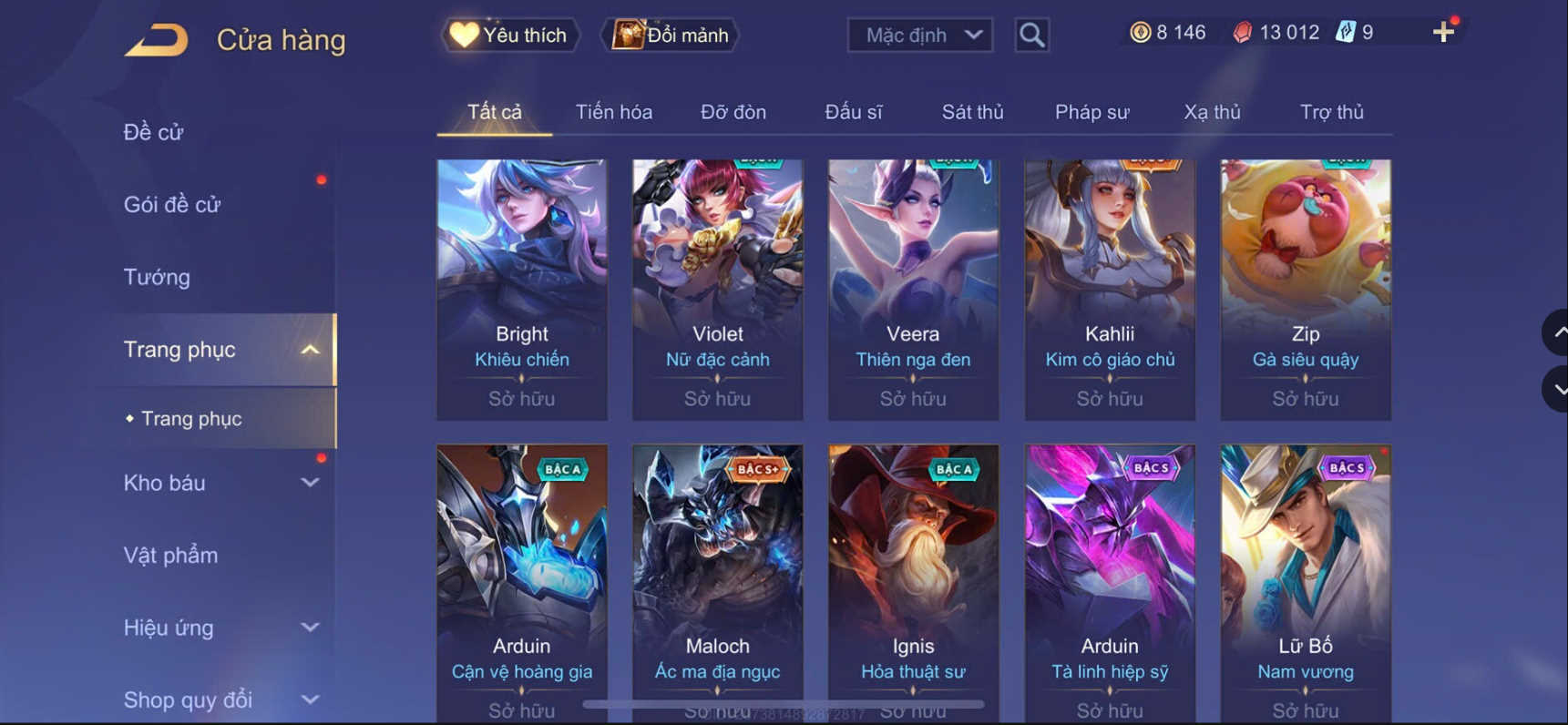Select the Tiến hóa tab
1568x725 pixels.
pyautogui.click(x=613, y=112)
